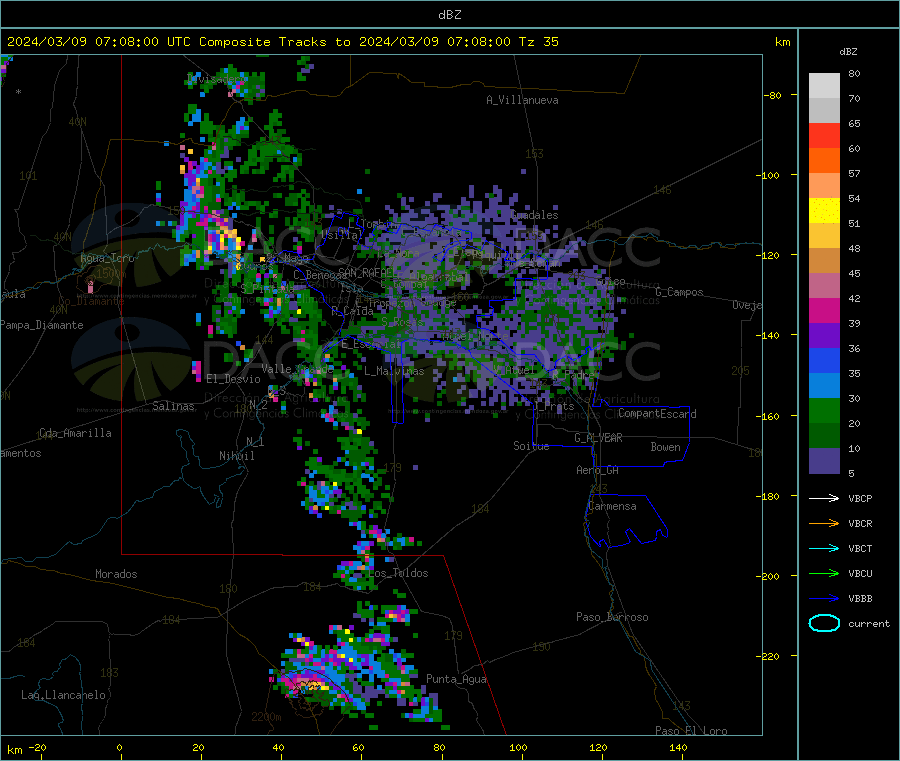Click the 'dBZ' heading above color scale
Image resolution: width=900 pixels, height=761 pixels.
[x=848, y=52]
